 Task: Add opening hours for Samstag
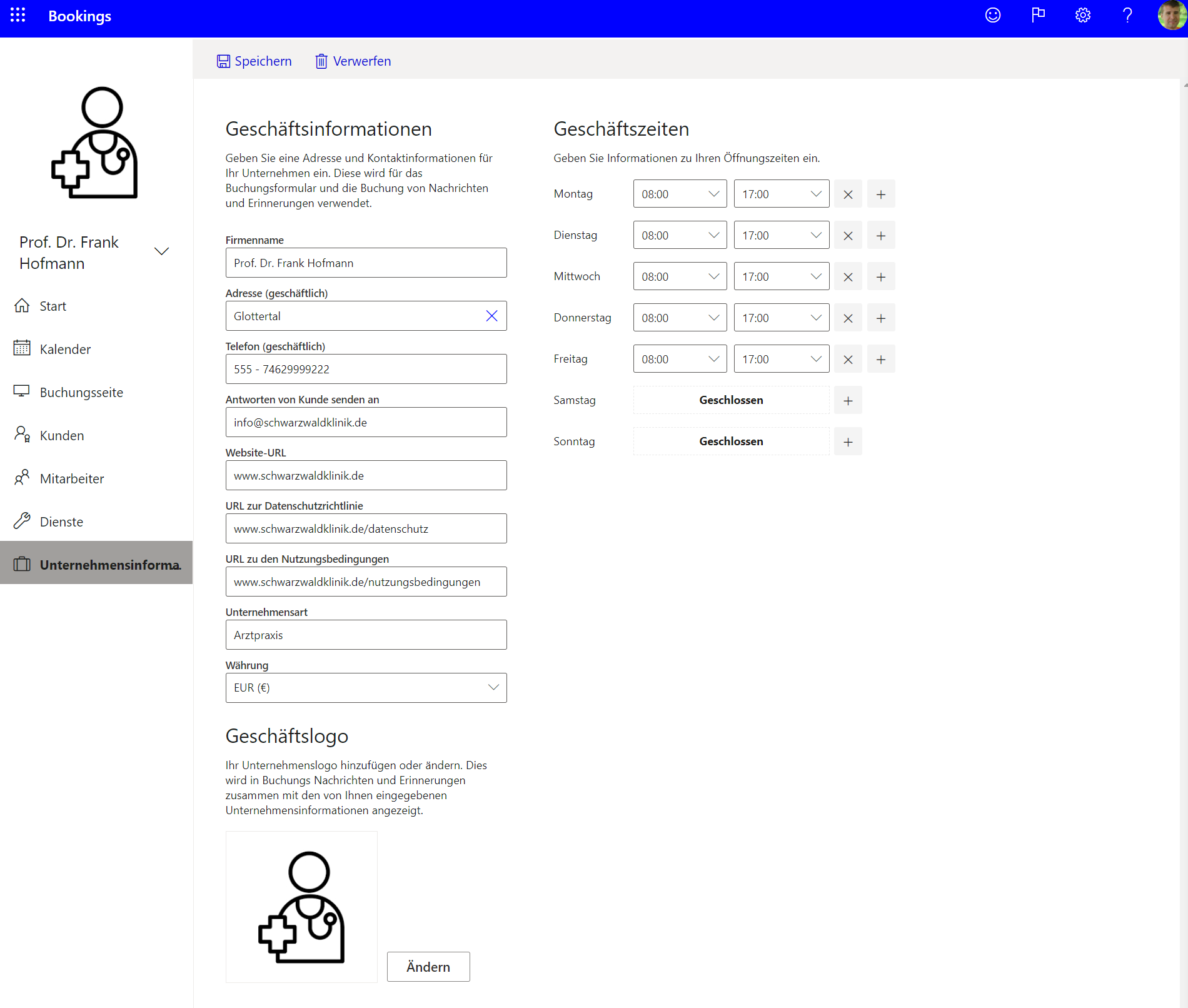click(x=848, y=401)
